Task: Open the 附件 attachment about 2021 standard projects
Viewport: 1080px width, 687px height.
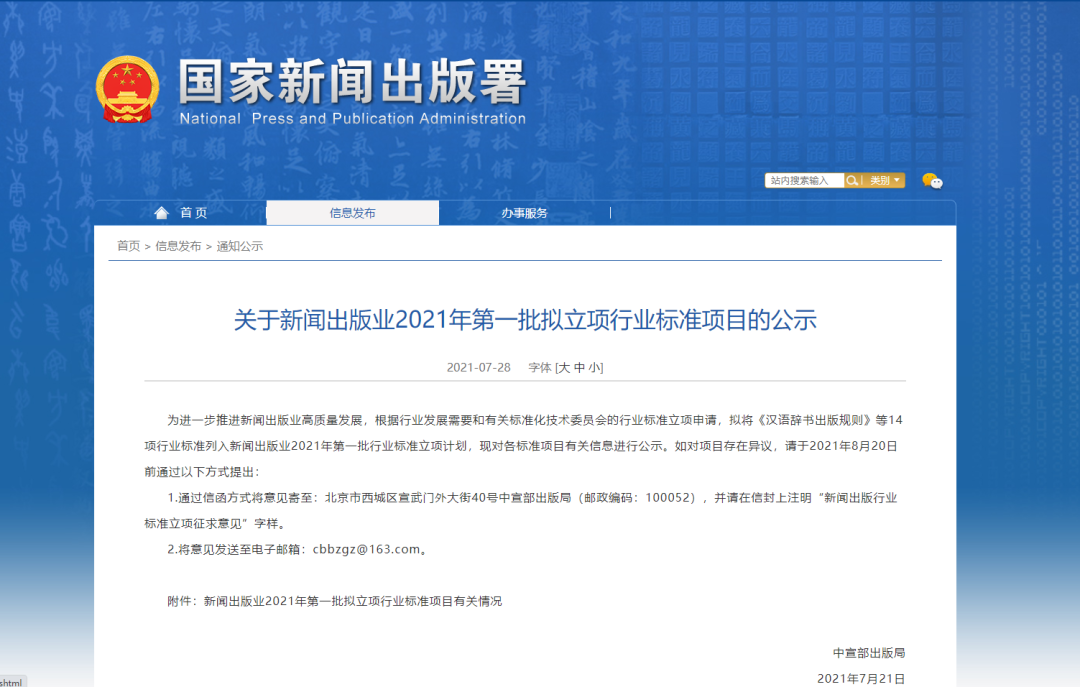Action: [352, 601]
